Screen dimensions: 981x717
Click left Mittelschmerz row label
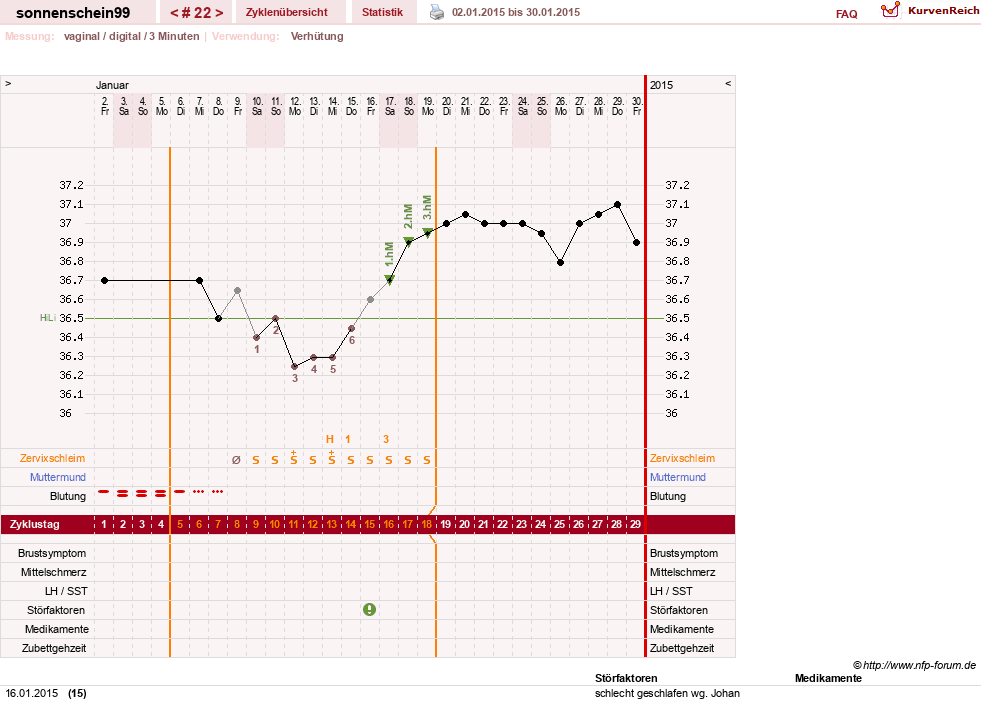[x=53, y=572]
